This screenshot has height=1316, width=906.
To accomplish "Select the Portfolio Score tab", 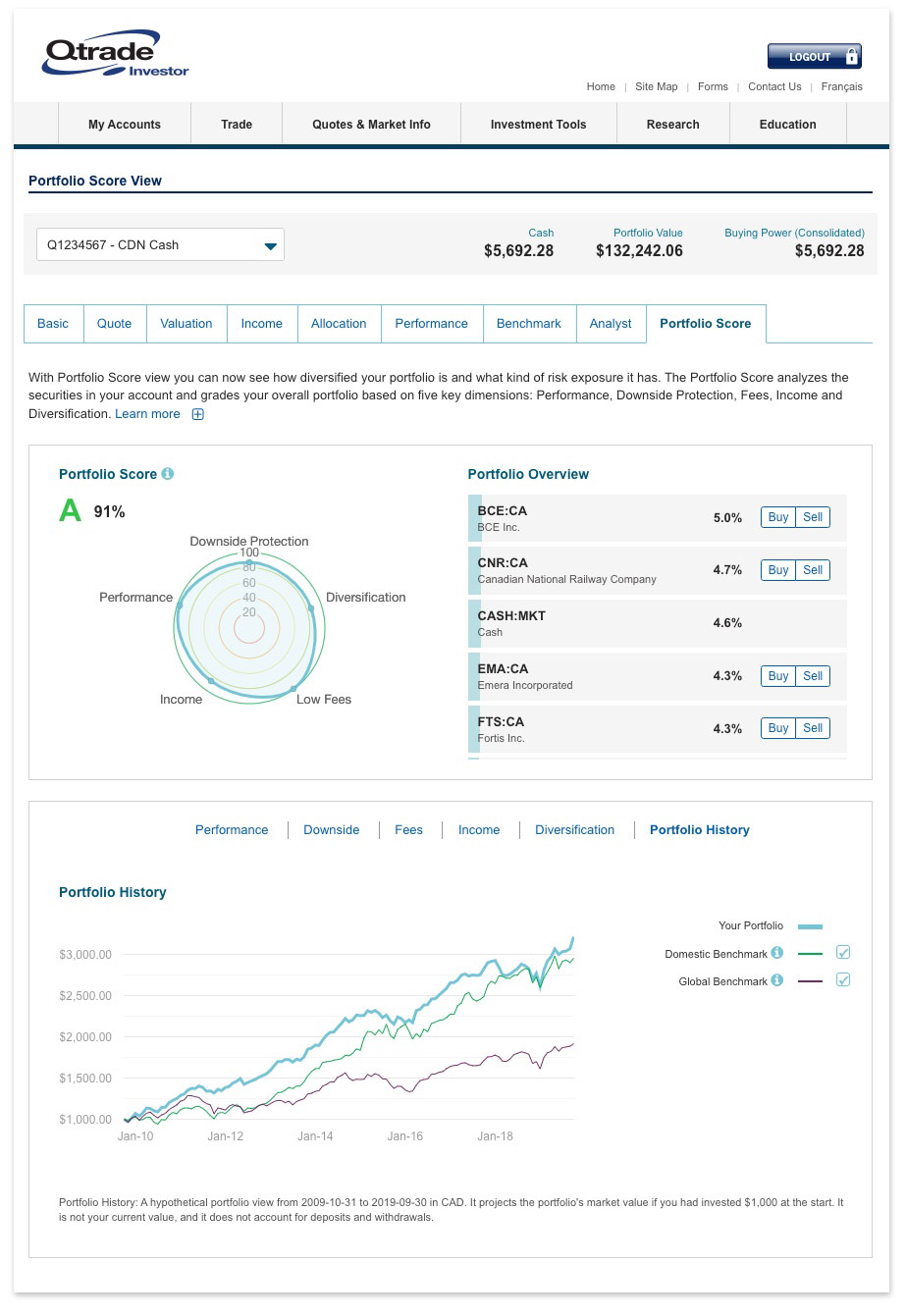I will pyautogui.click(x=706, y=324).
